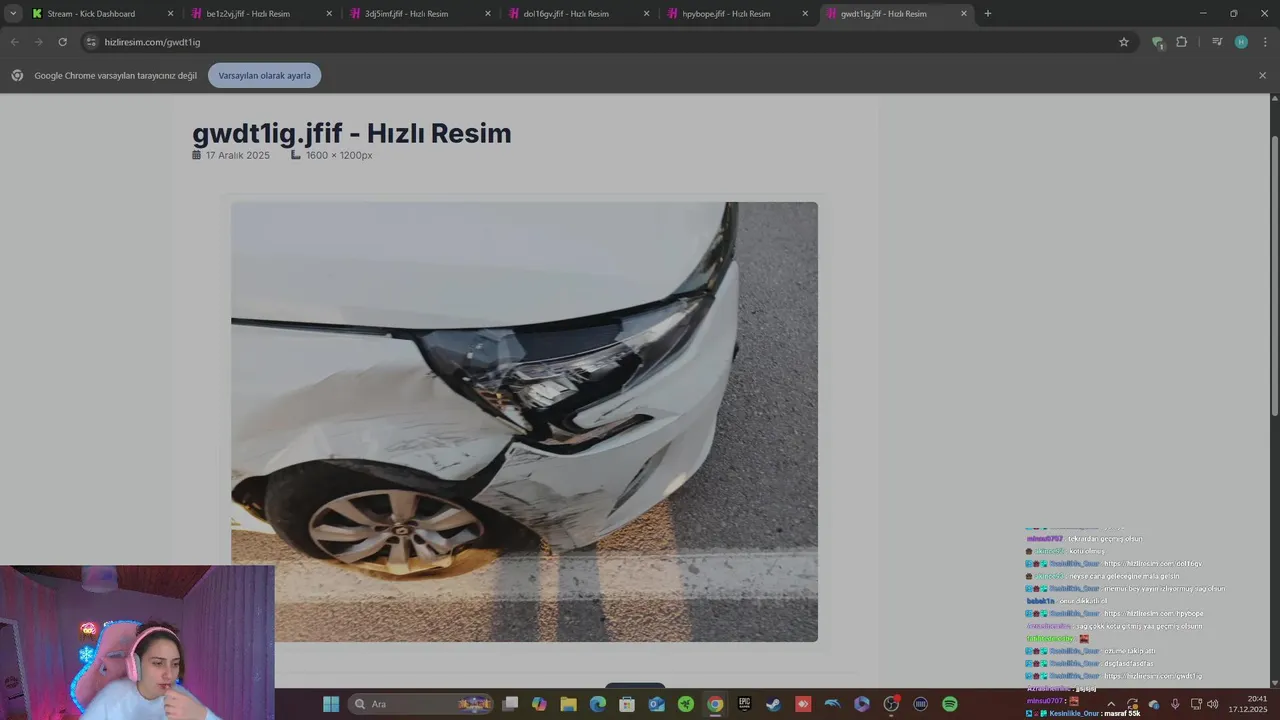Click 'Varsayılan olarak ayarla' button
1280x720 pixels.
point(265,75)
